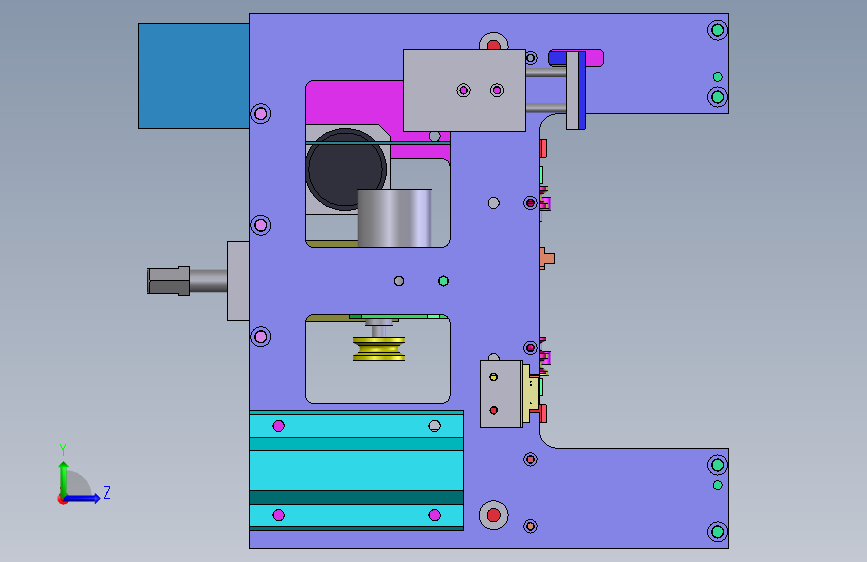Pick the yellow grooved pulley wheel
The height and width of the screenshot is (562, 867).
[379, 348]
